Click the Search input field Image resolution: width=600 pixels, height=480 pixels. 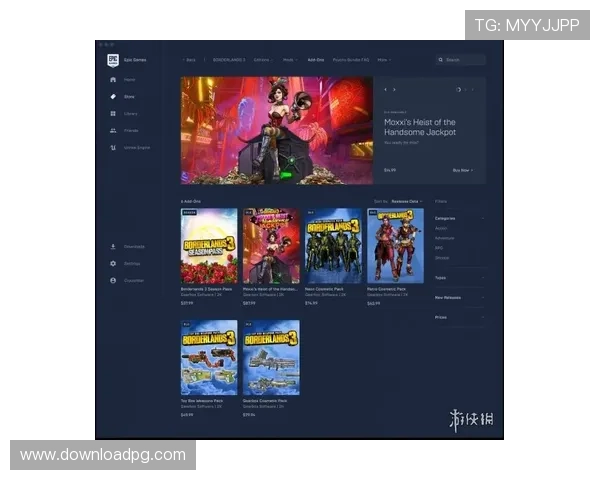(x=463, y=60)
